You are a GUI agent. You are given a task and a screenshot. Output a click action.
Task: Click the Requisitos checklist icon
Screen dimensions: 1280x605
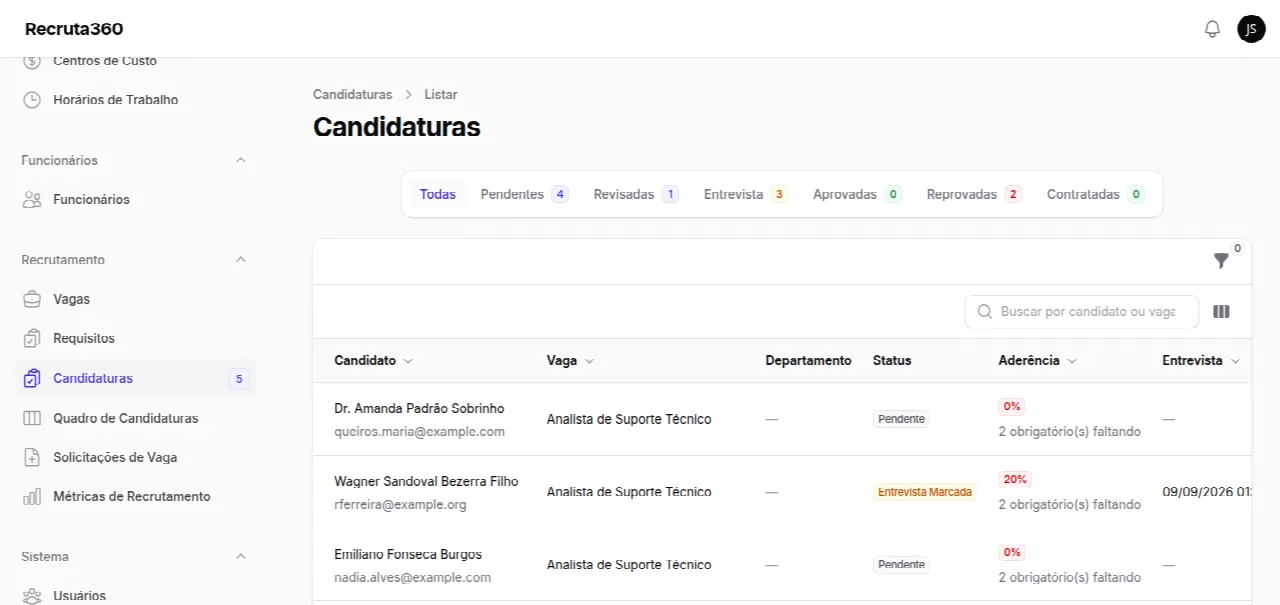[32, 339]
